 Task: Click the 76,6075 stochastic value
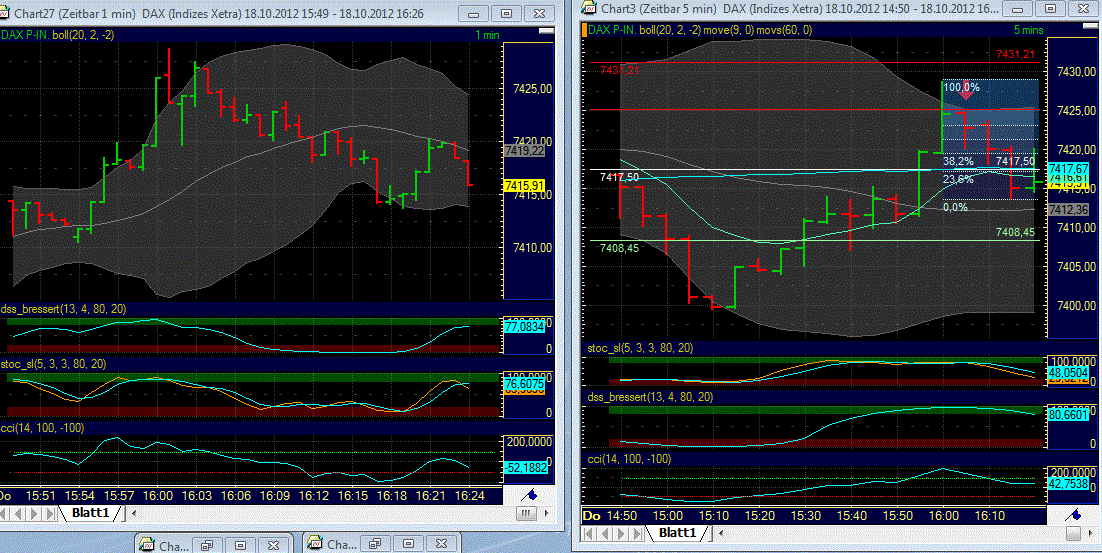(524, 384)
